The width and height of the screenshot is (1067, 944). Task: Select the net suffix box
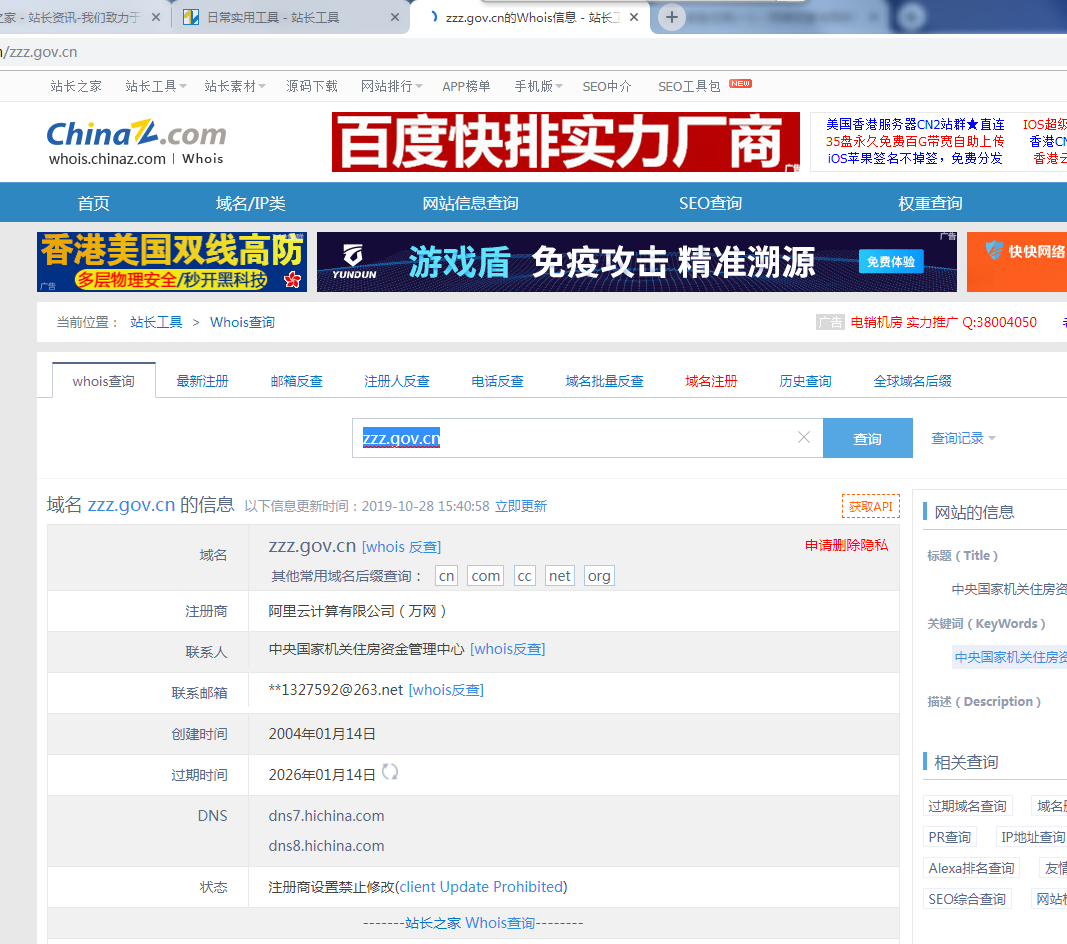tap(560, 576)
